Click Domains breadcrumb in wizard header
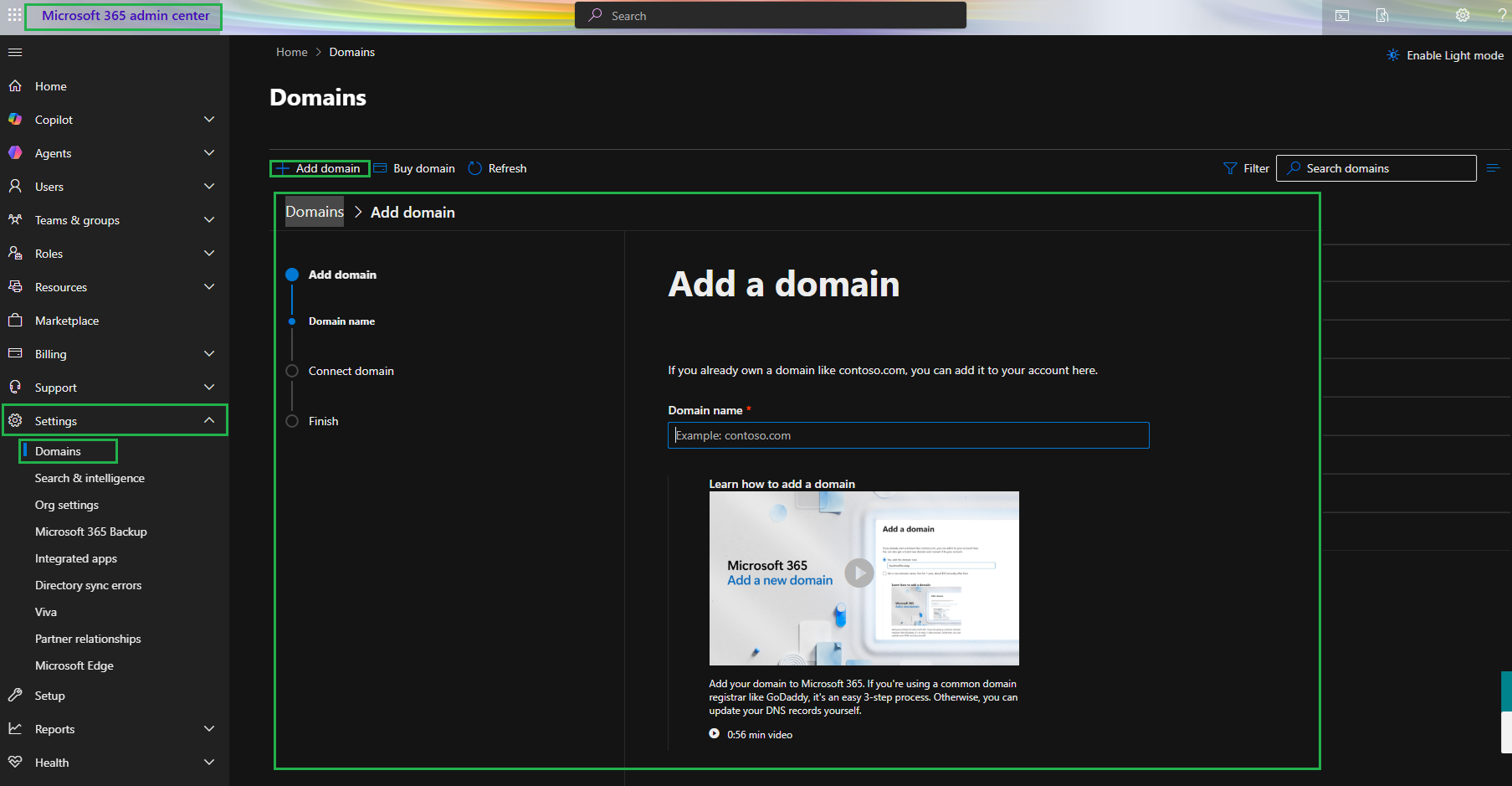 point(315,212)
